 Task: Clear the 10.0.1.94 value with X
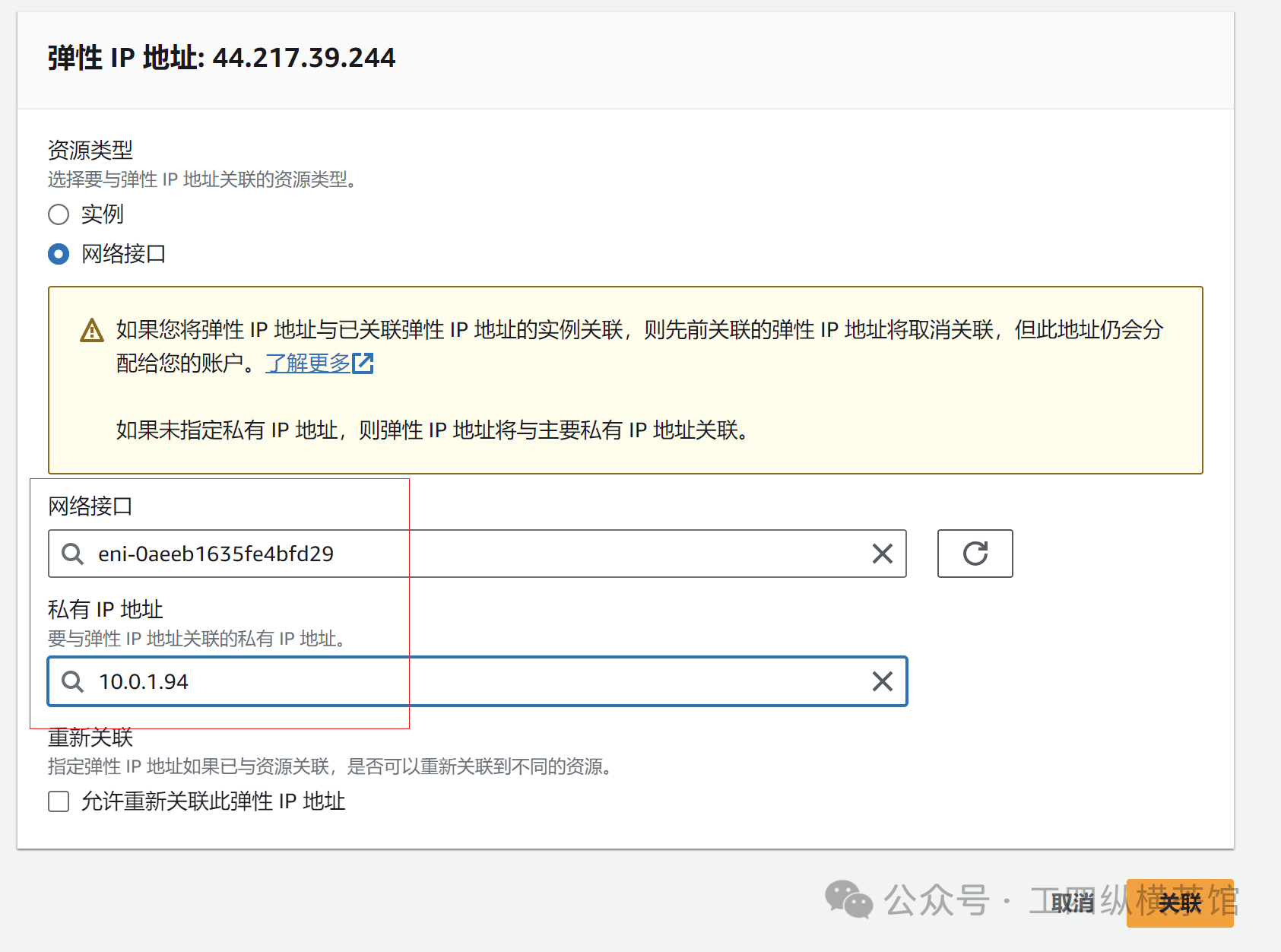click(x=882, y=681)
